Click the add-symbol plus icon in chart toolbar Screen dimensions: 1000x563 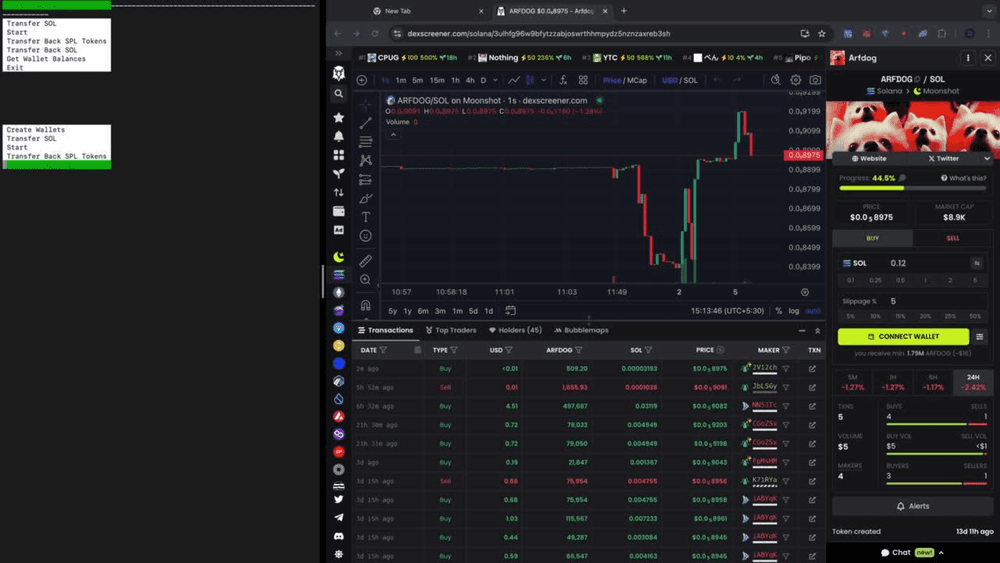362,80
